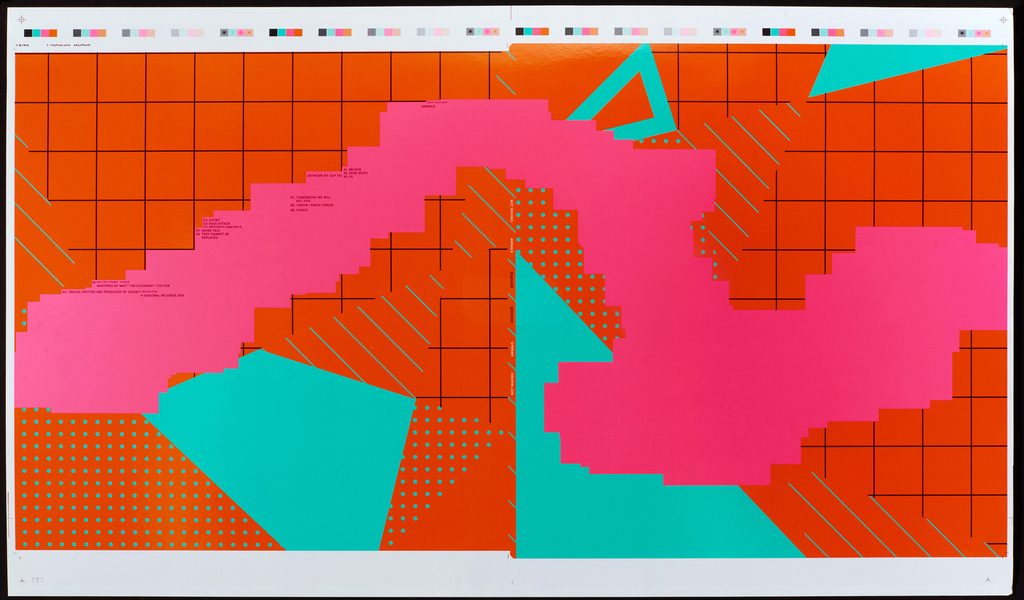Click the 'B1. TOMORROW WE WILL KILL YOU' line
The height and width of the screenshot is (600, 1024).
point(311,199)
